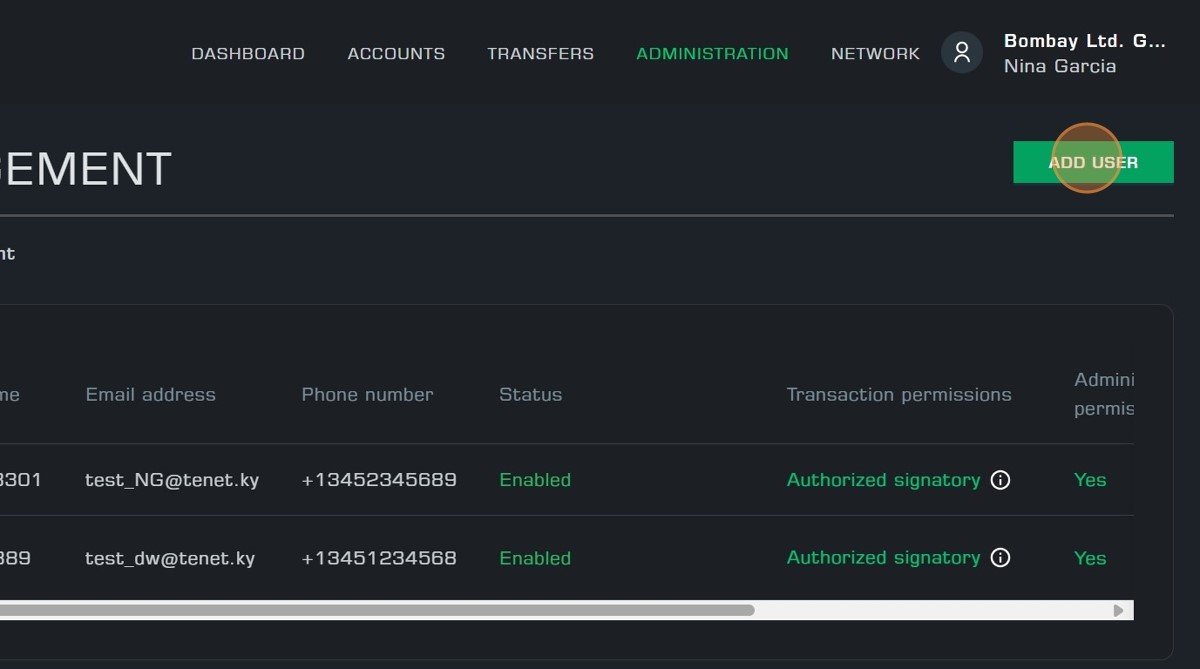The width and height of the screenshot is (1200, 669).
Task: Click Enabled status for test_dw row
Action: pos(535,558)
